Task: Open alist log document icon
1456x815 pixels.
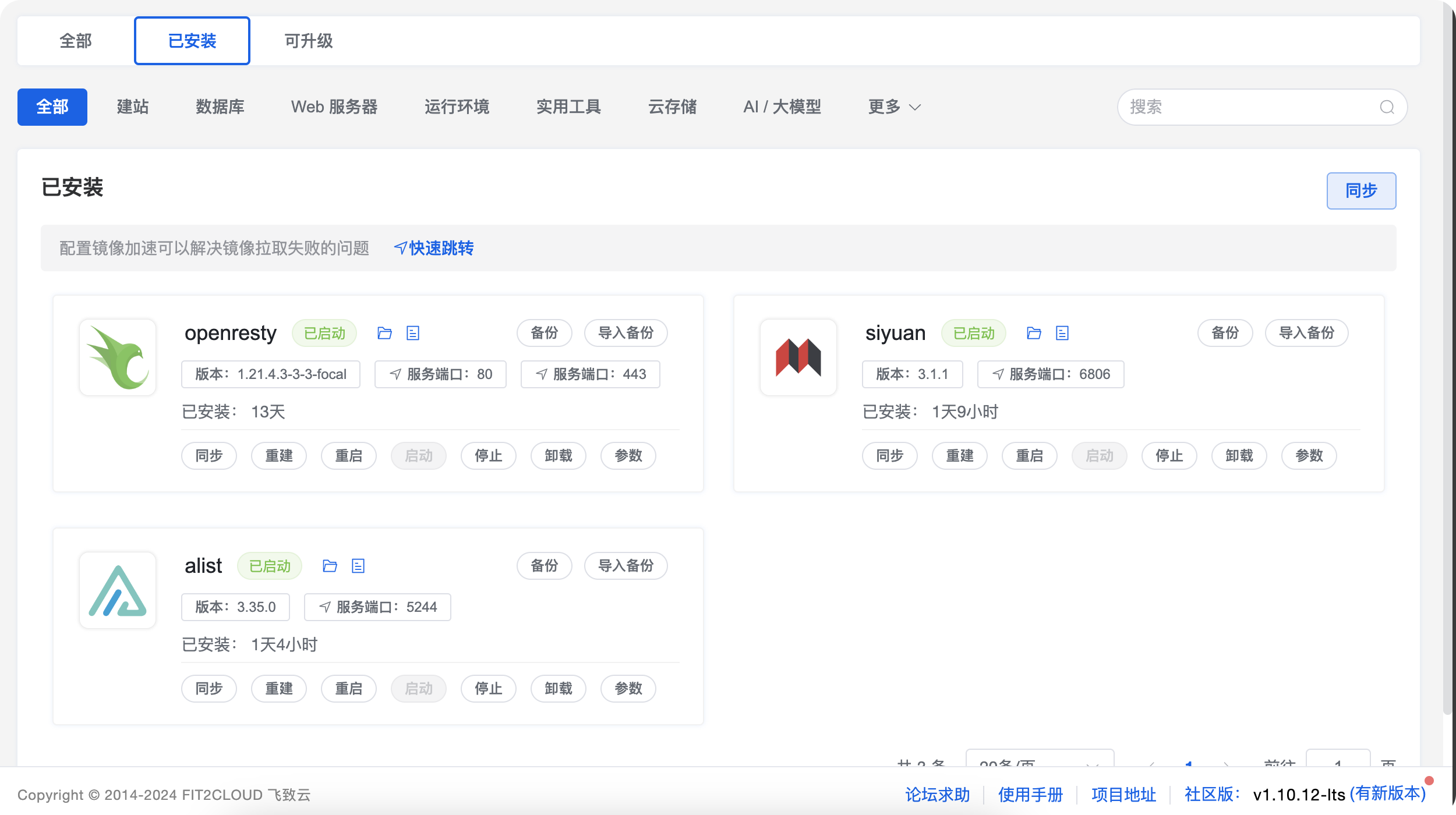Action: (358, 566)
